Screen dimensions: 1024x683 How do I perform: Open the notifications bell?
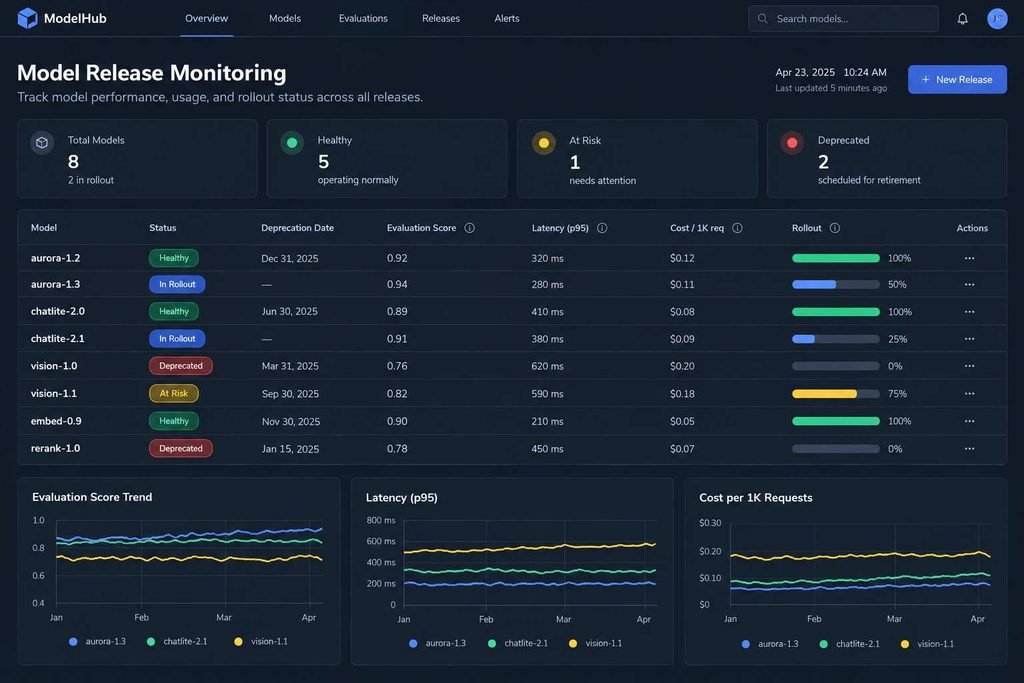962,19
